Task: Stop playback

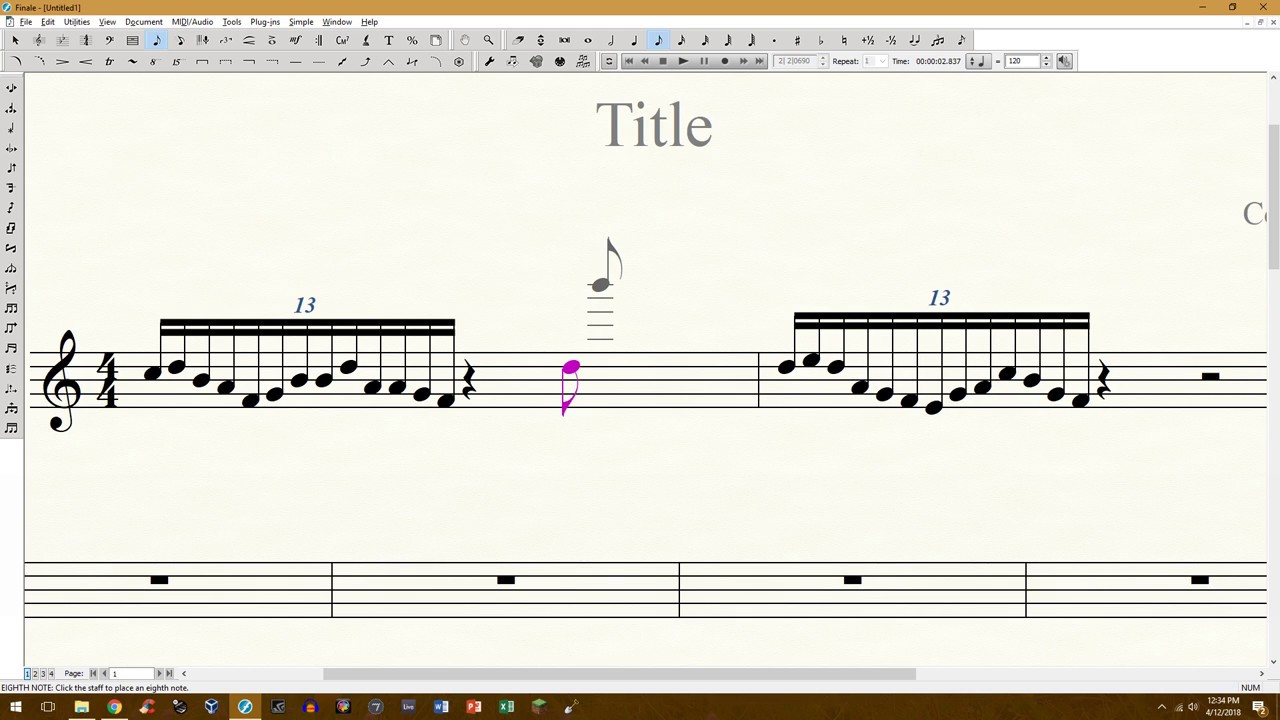Action: click(x=662, y=61)
